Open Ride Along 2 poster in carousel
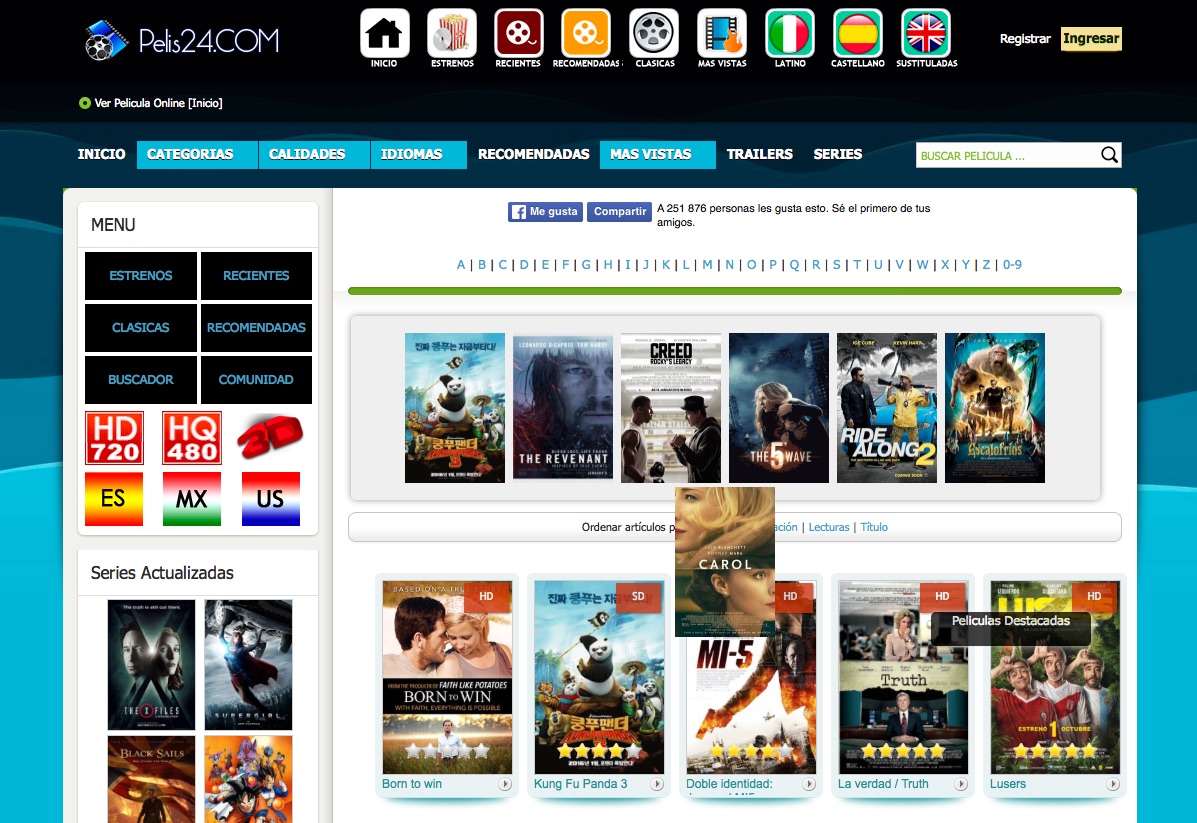Viewport: 1197px width, 823px height. 886,408
